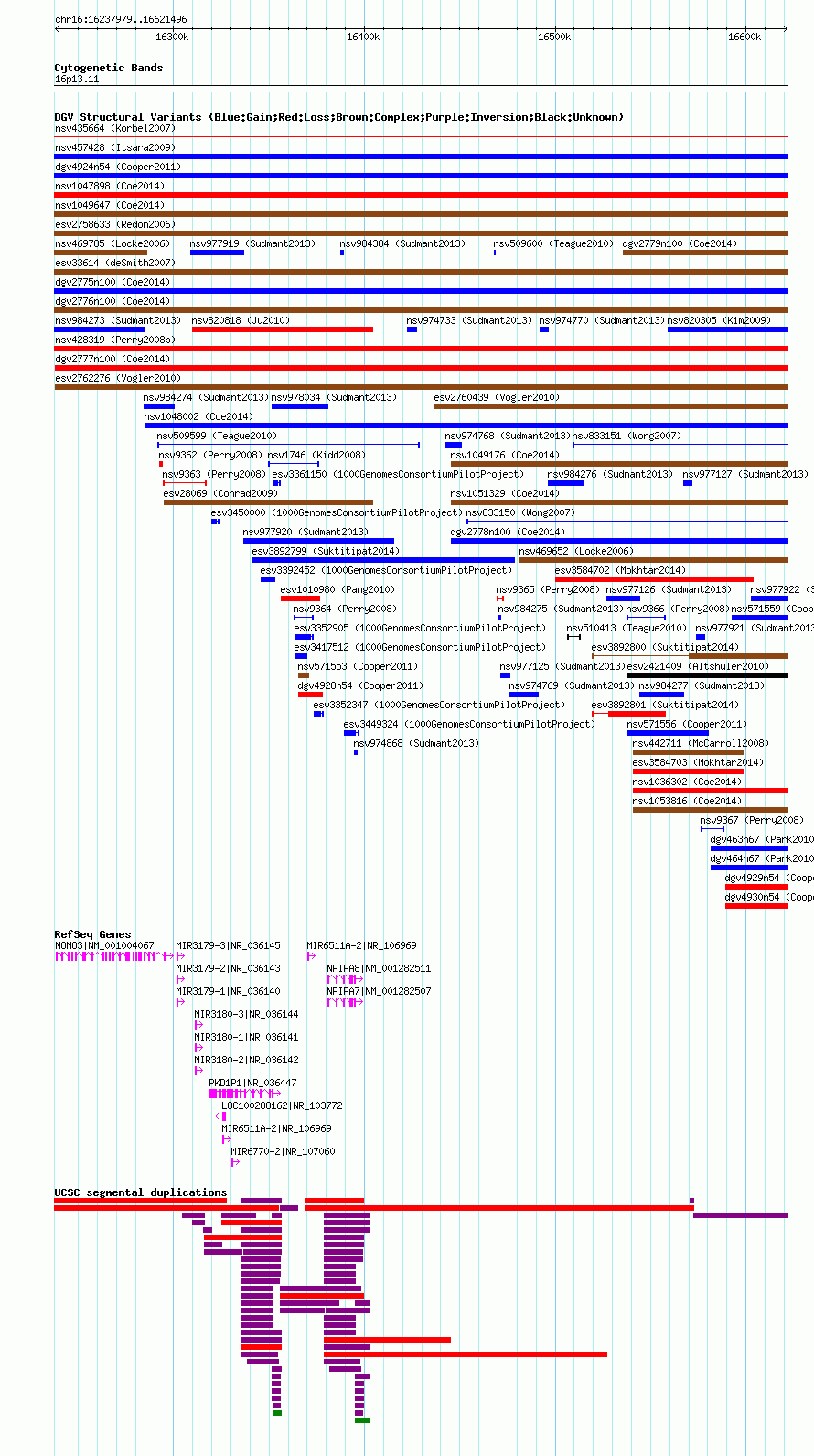Open the esv2421409 (Altshuler2010) variant label
This screenshot has height=1456, width=814.
point(698,666)
